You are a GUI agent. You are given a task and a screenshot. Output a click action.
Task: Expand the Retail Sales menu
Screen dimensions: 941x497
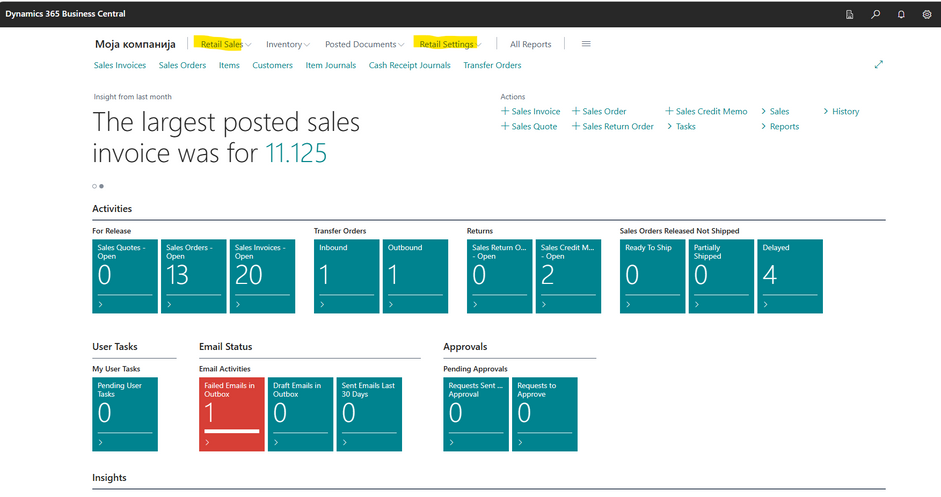point(225,44)
